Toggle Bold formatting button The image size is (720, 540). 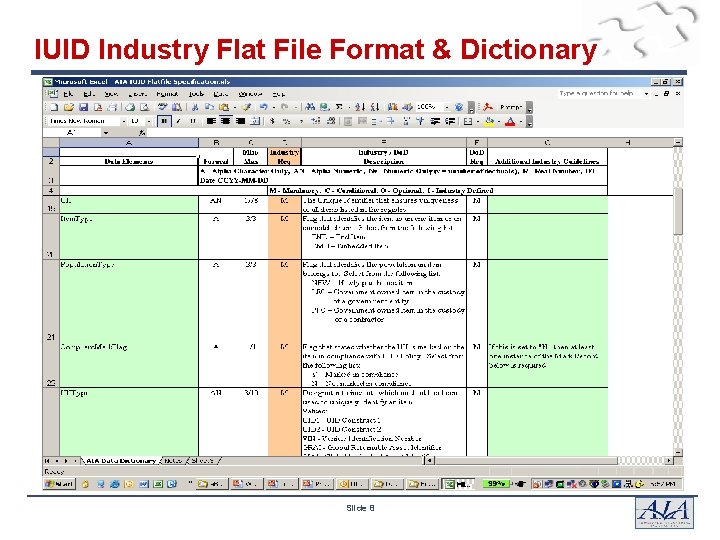pyautogui.click(x=164, y=121)
